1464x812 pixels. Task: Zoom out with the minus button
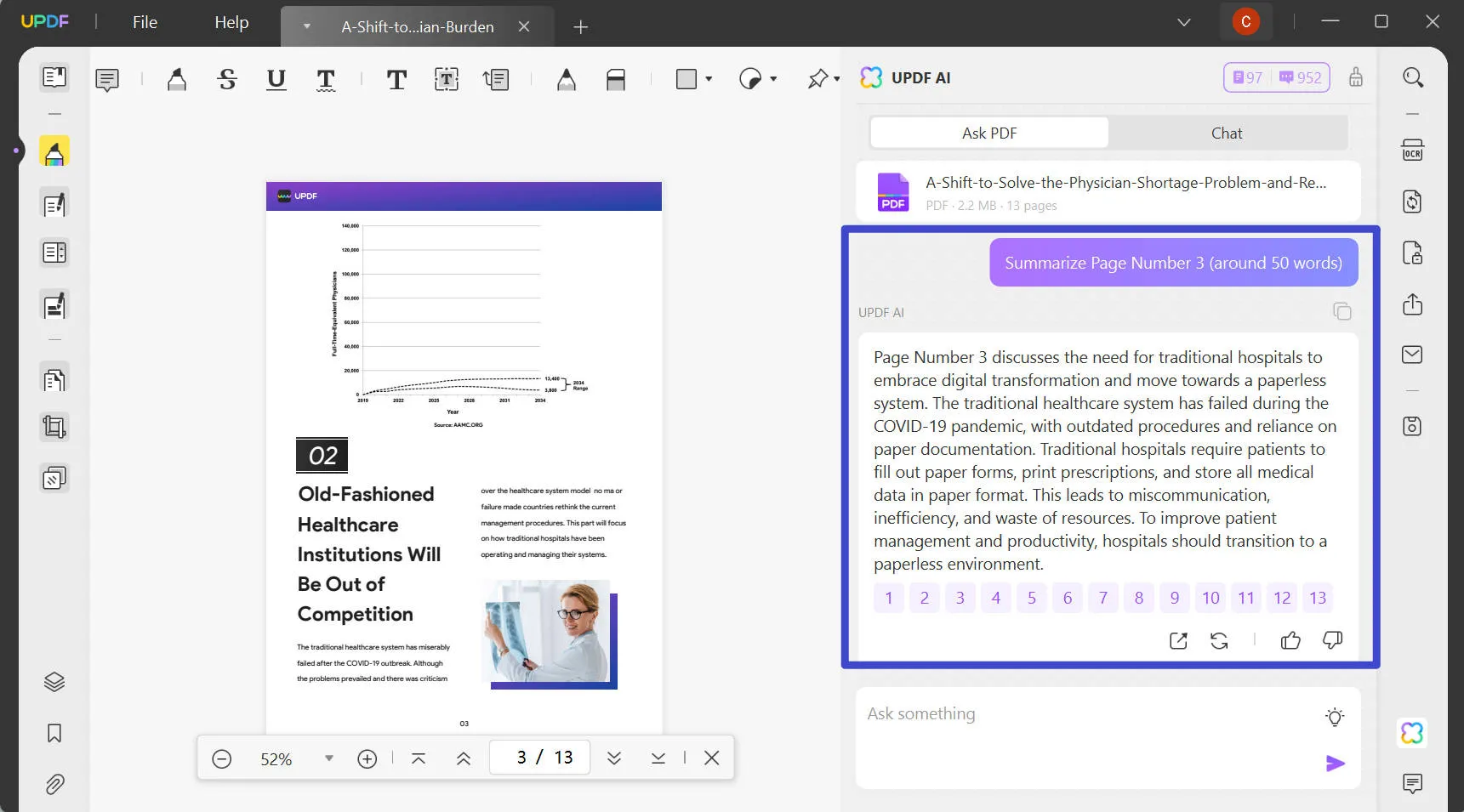222,758
